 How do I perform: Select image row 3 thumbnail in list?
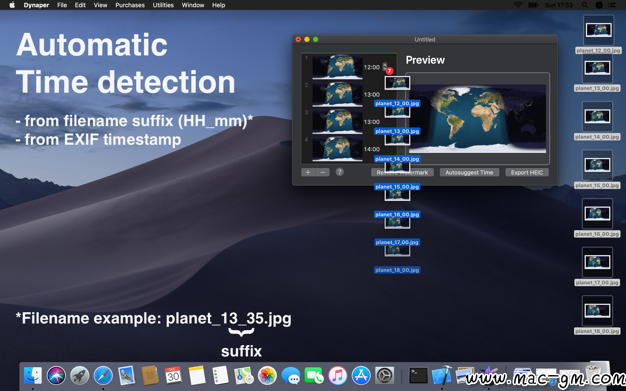(x=337, y=122)
